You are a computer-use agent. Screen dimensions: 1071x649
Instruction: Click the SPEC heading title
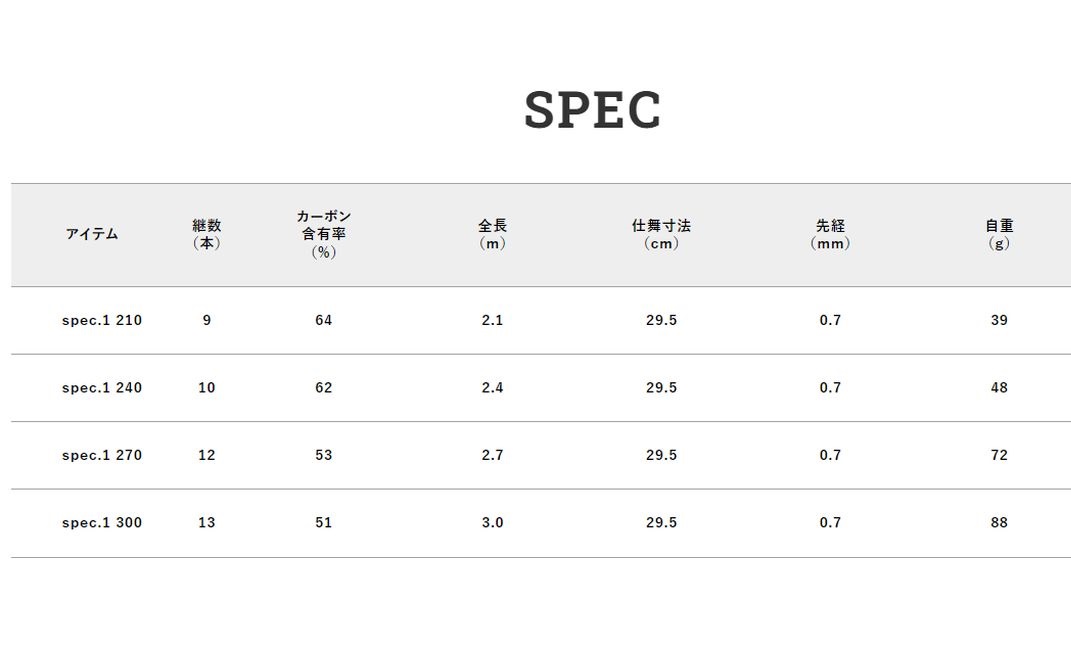point(592,110)
